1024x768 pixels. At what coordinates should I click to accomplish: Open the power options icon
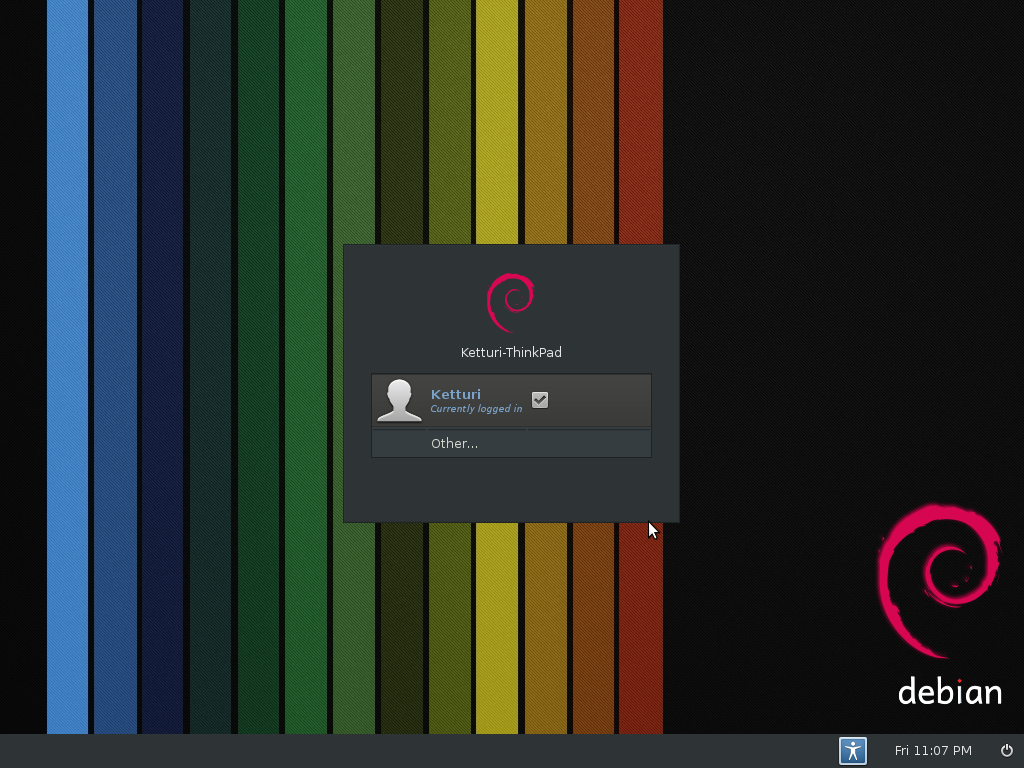[1007, 750]
